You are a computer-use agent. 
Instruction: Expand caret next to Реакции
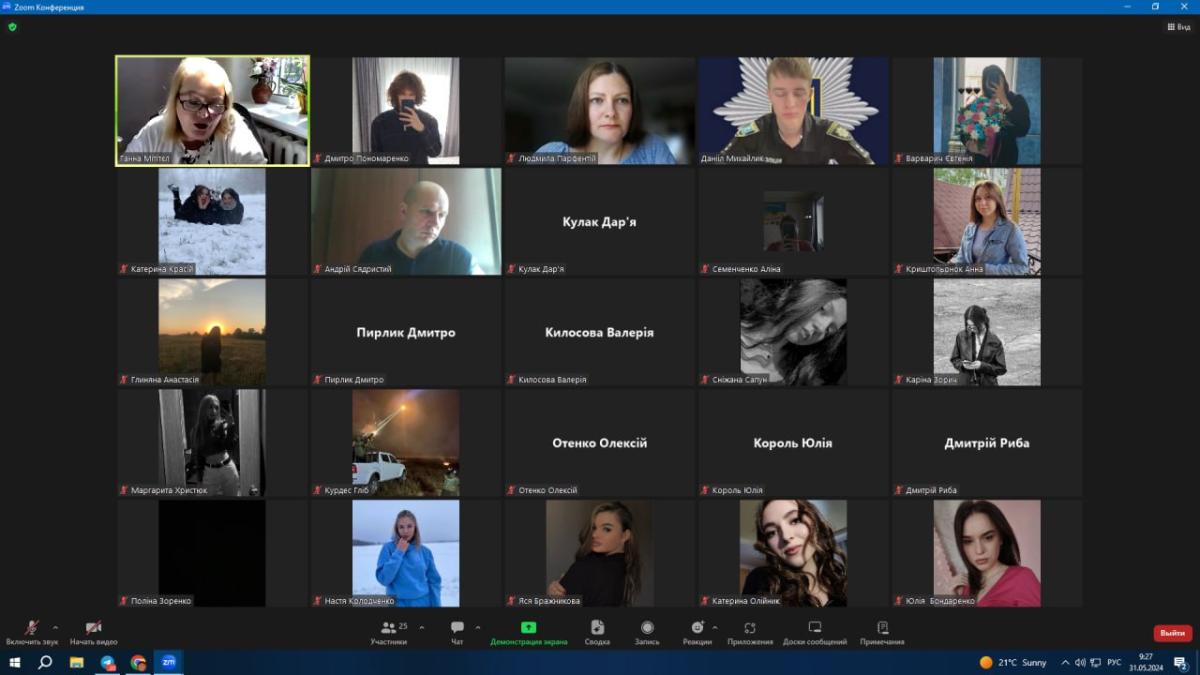coord(714,627)
